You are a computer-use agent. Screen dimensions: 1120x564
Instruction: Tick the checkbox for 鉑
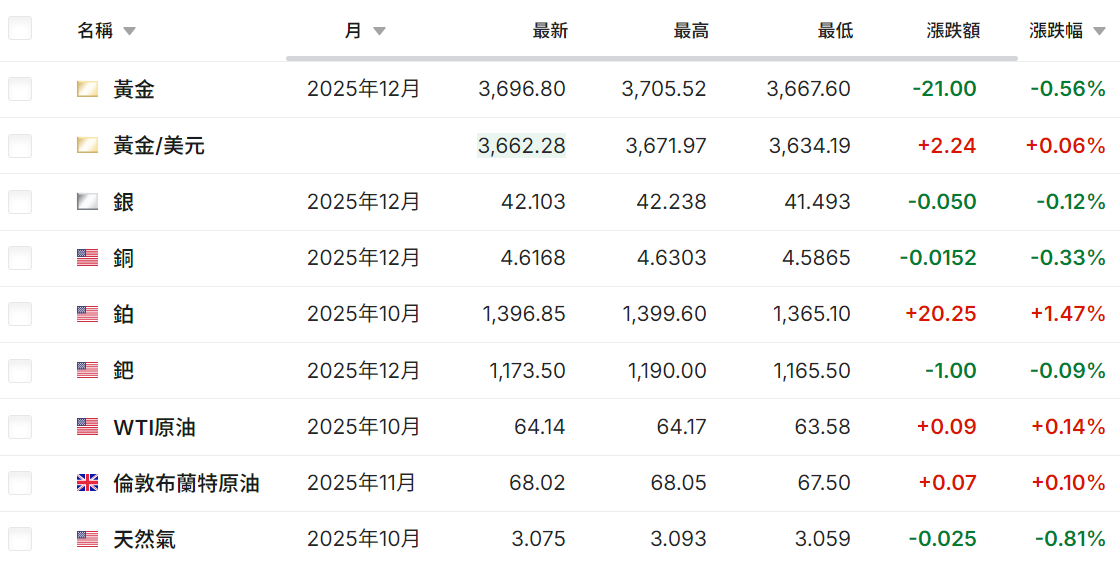click(20, 314)
